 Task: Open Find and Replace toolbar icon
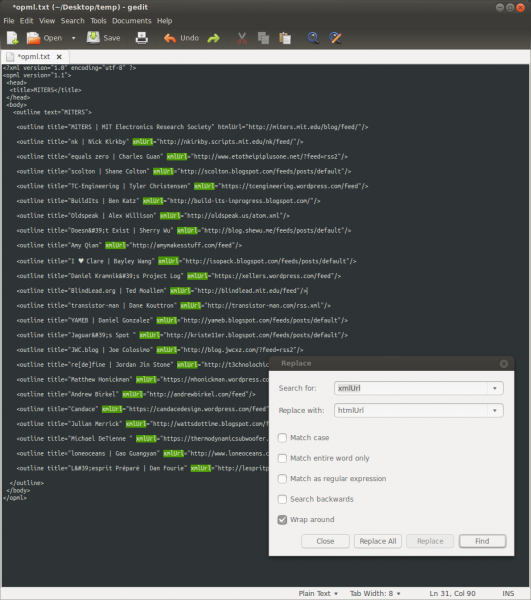[x=335, y=38]
